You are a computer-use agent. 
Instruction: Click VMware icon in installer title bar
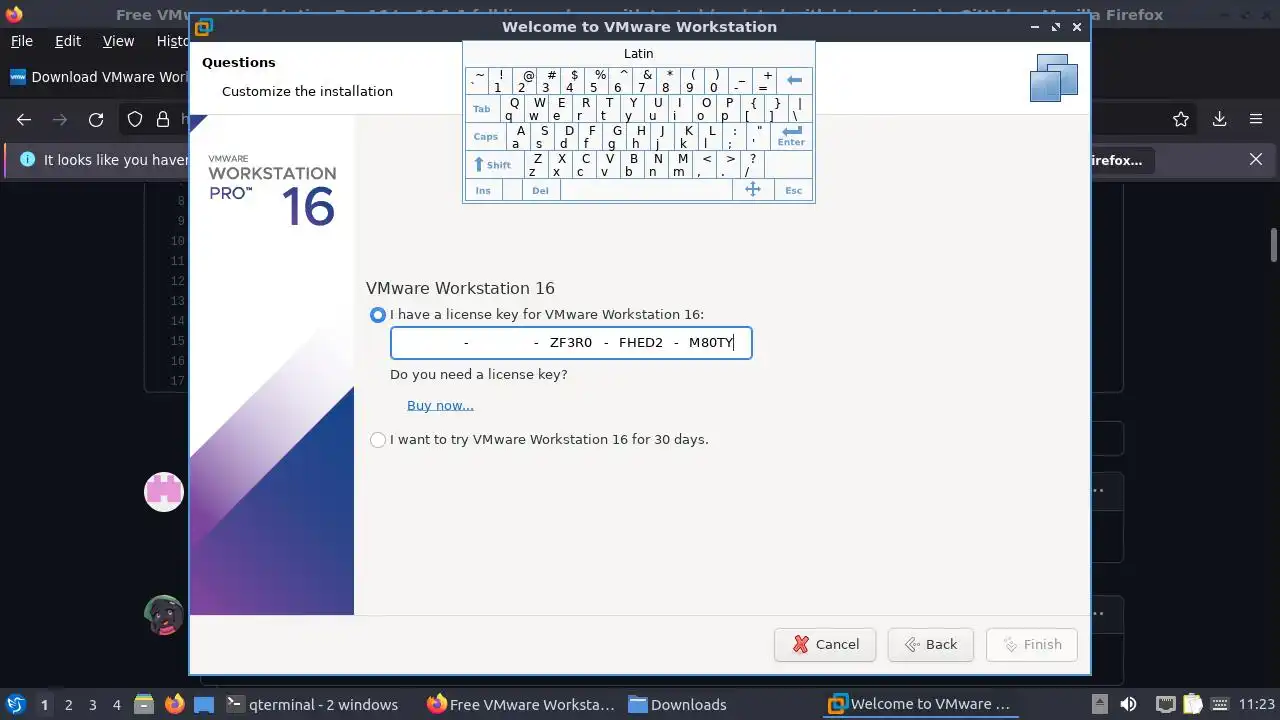tap(202, 27)
